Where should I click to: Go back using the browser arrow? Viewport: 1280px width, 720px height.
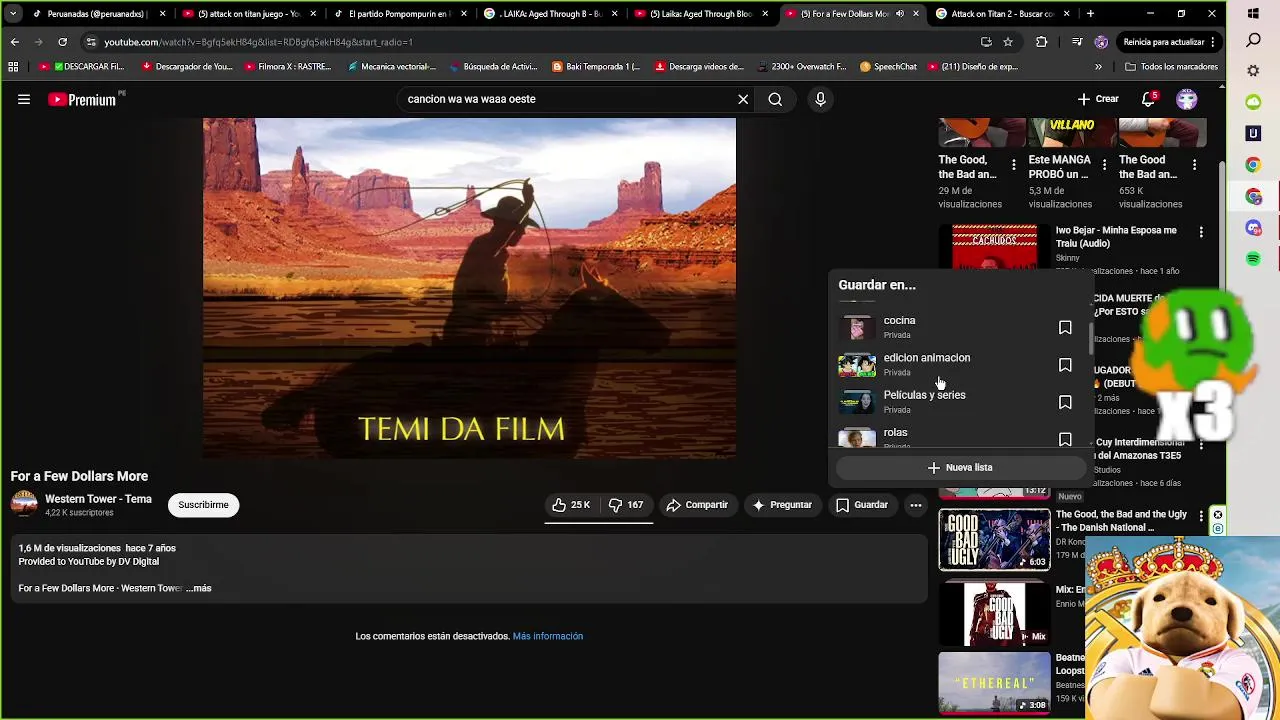pos(14,42)
